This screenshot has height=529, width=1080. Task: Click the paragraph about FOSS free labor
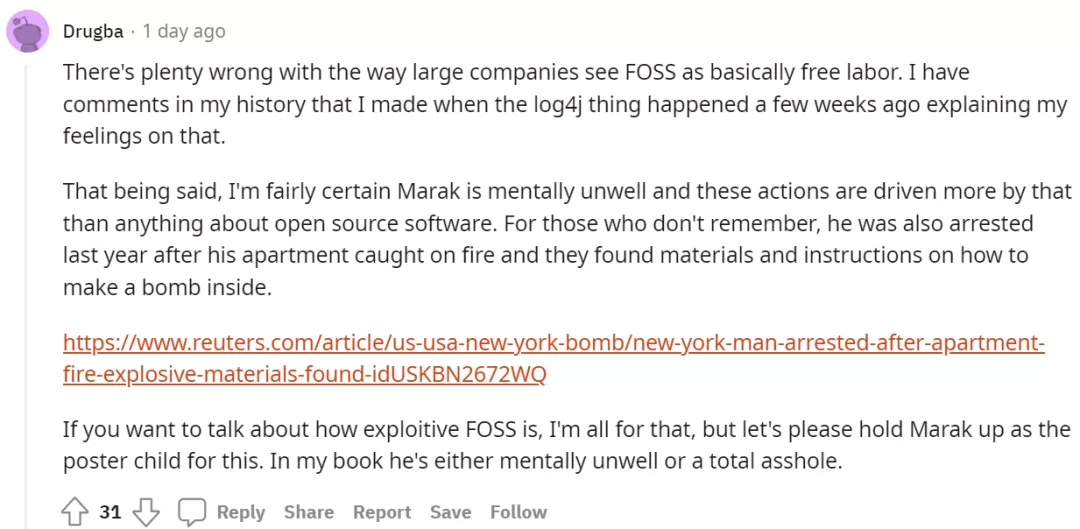coord(565,104)
